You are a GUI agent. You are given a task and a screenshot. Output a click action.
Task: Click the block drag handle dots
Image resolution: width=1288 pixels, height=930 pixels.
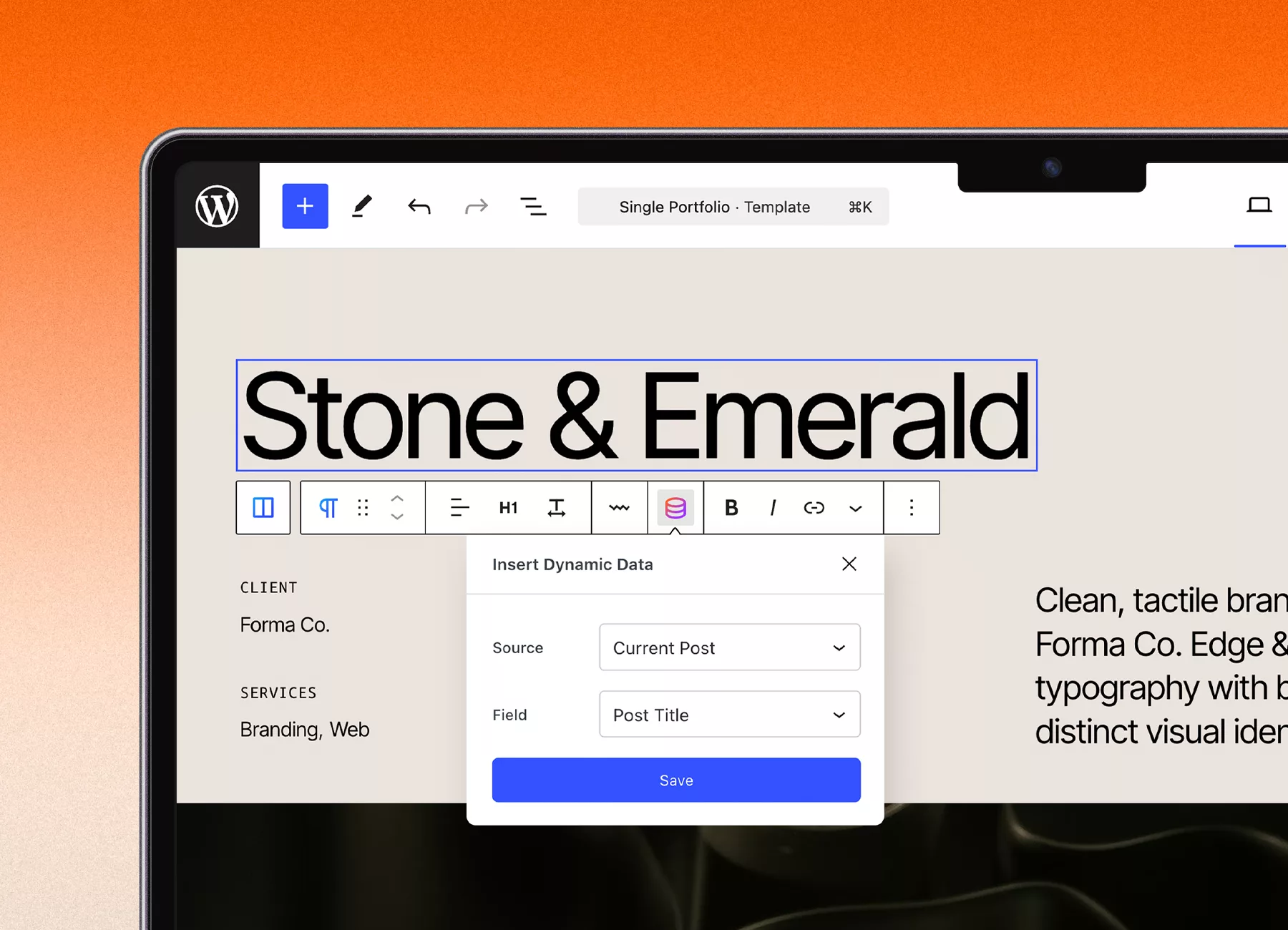(x=363, y=508)
